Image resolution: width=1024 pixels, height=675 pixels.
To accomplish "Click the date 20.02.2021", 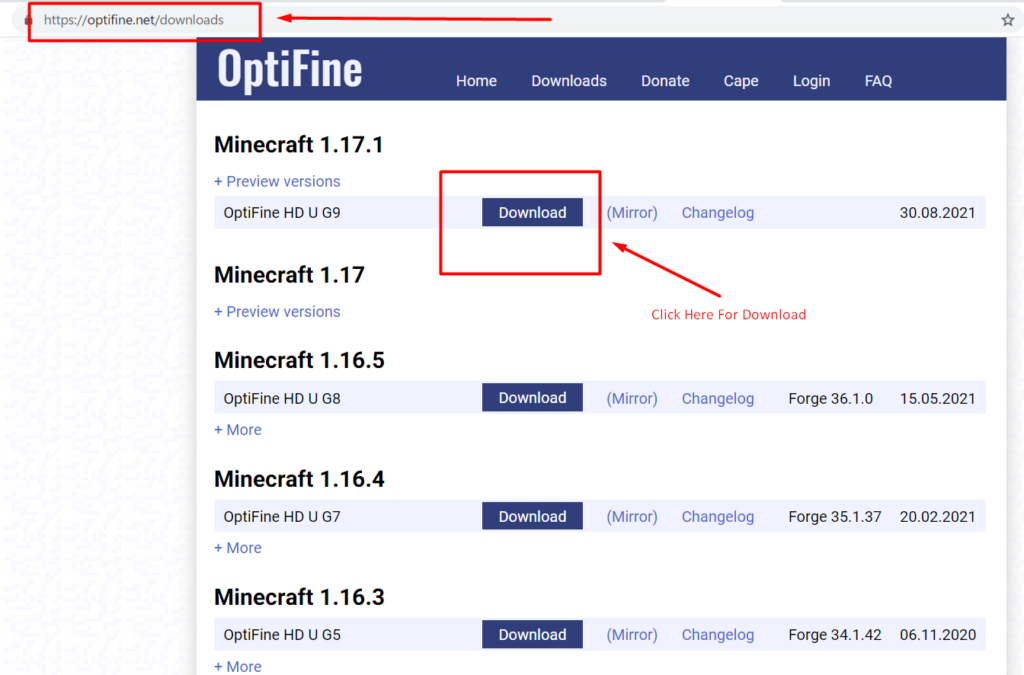I will [937, 517].
